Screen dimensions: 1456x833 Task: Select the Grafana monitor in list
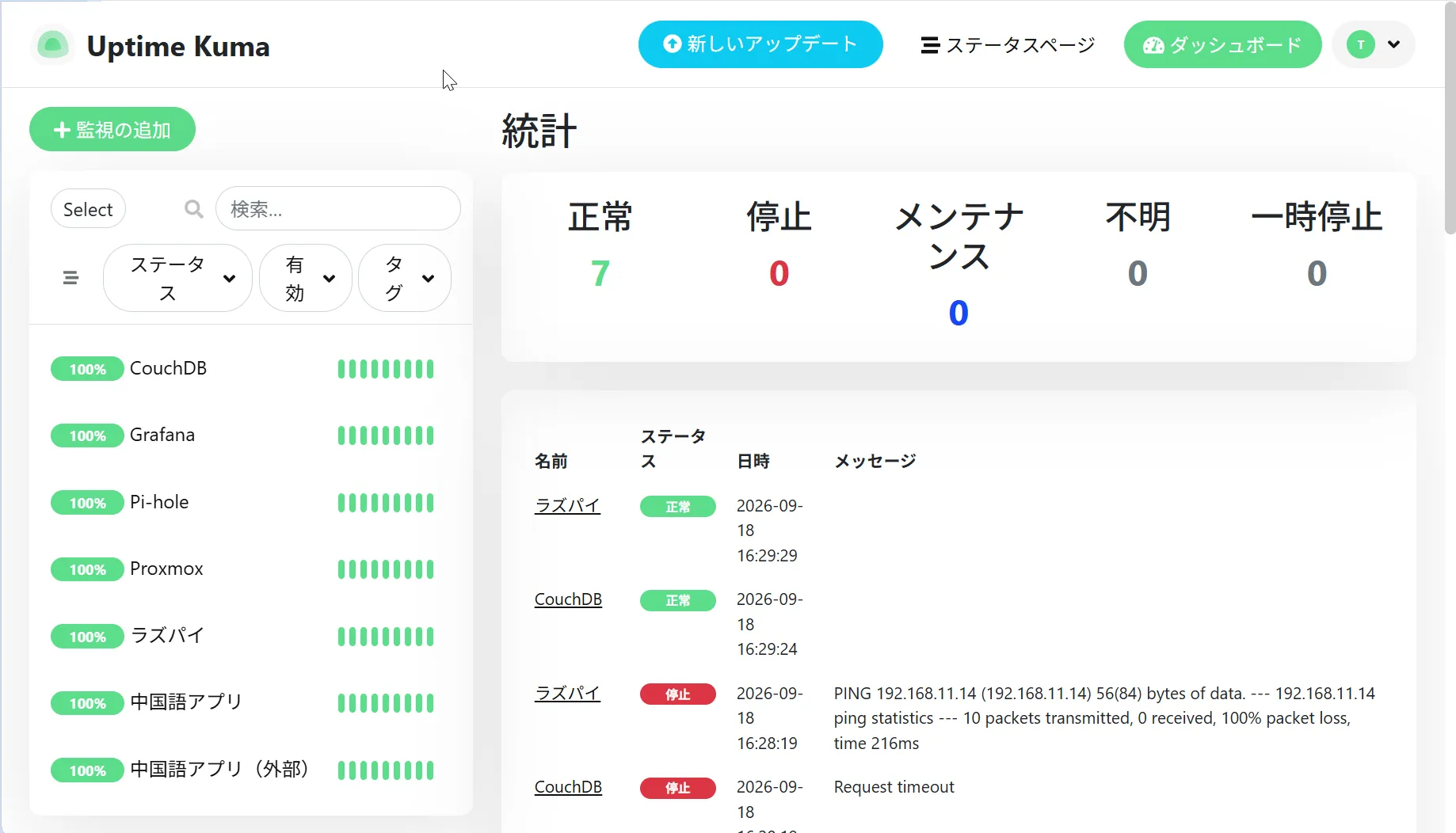click(x=251, y=436)
